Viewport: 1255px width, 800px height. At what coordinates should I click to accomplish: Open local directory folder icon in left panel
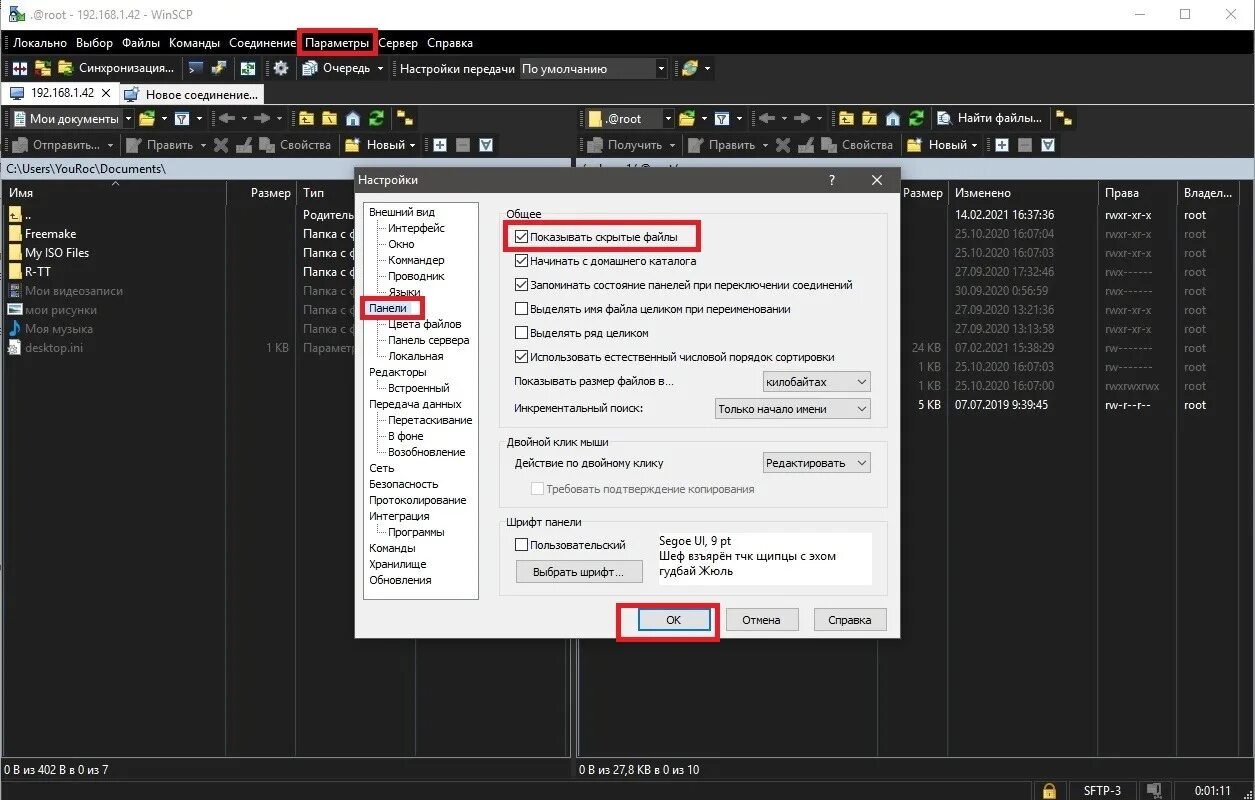pos(147,118)
